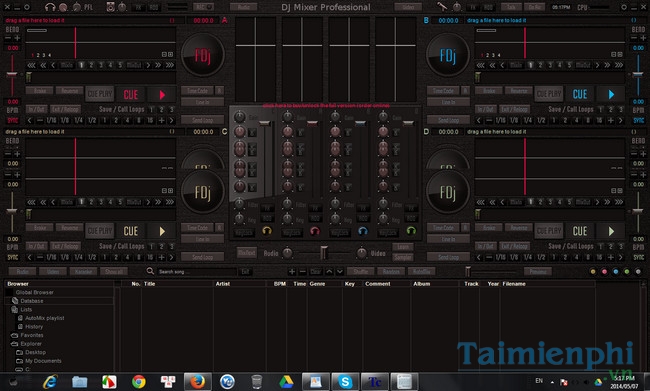This screenshot has width=650, height=391.
Task: Move the playlist entry down with the down arrow
Action: 340,272
